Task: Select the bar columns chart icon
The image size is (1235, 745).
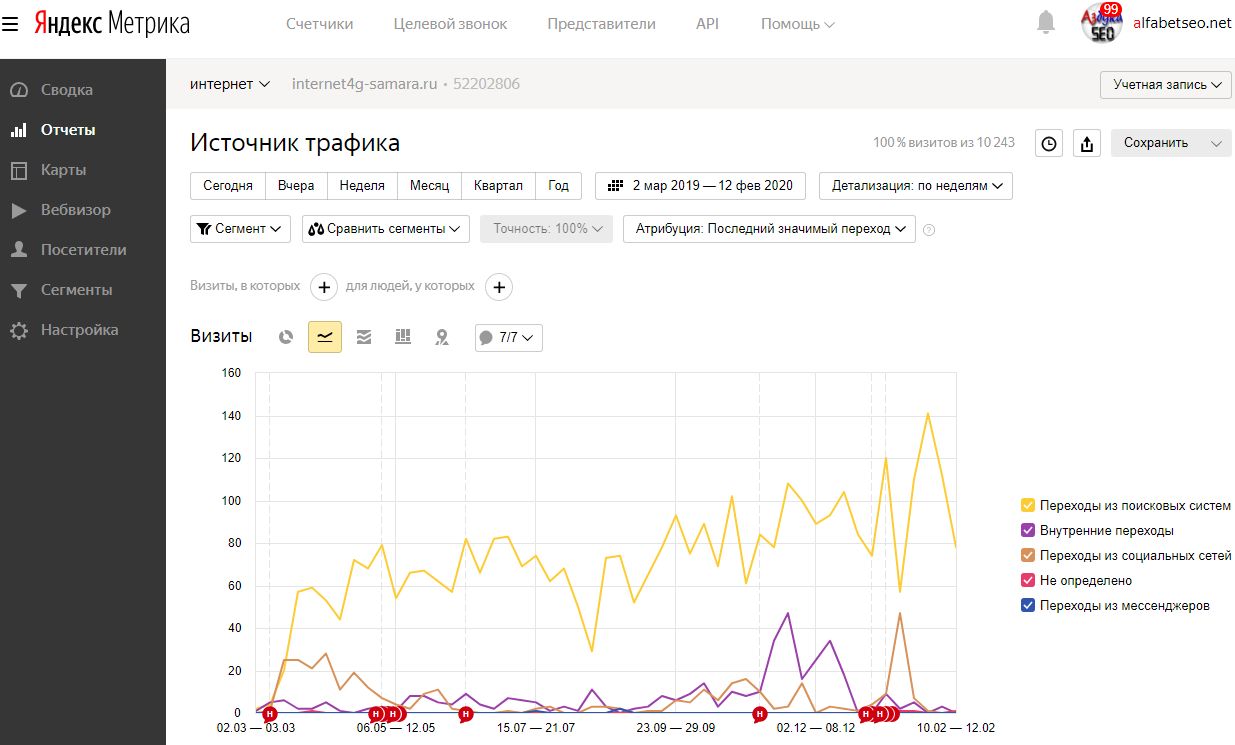Action: [x=403, y=337]
